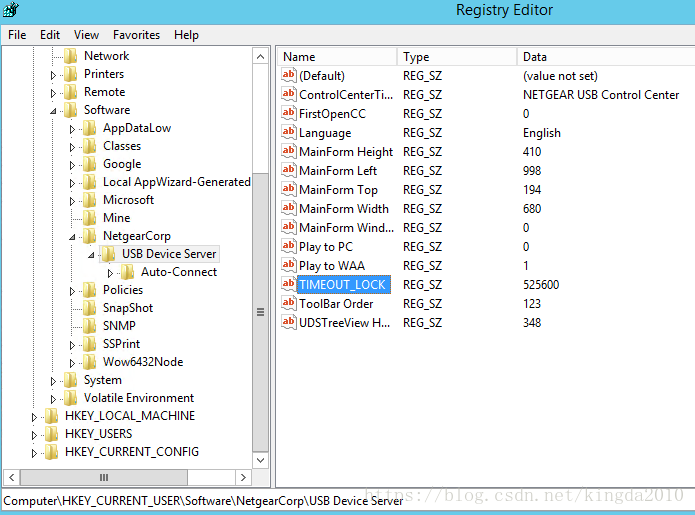Expand the Printers key
Image resolution: width=695 pixels, height=515 pixels.
[x=53, y=75]
